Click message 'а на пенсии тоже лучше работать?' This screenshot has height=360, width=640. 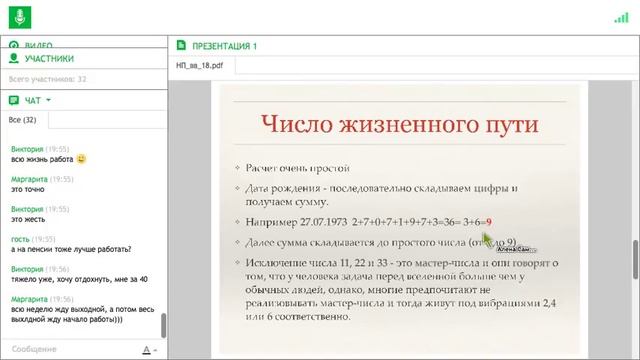[71, 249]
